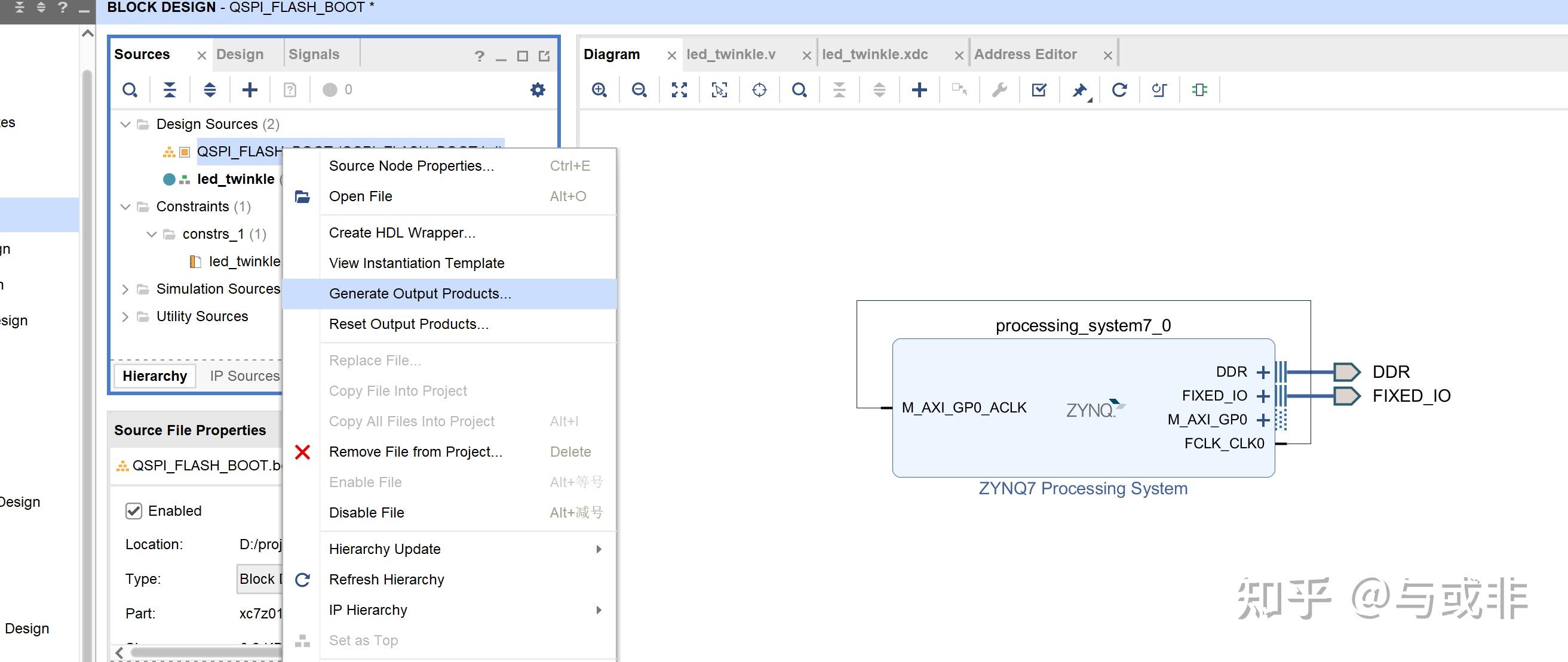1568x662 pixels.
Task: Click the FIXED_IO external port
Action: tap(1346, 396)
